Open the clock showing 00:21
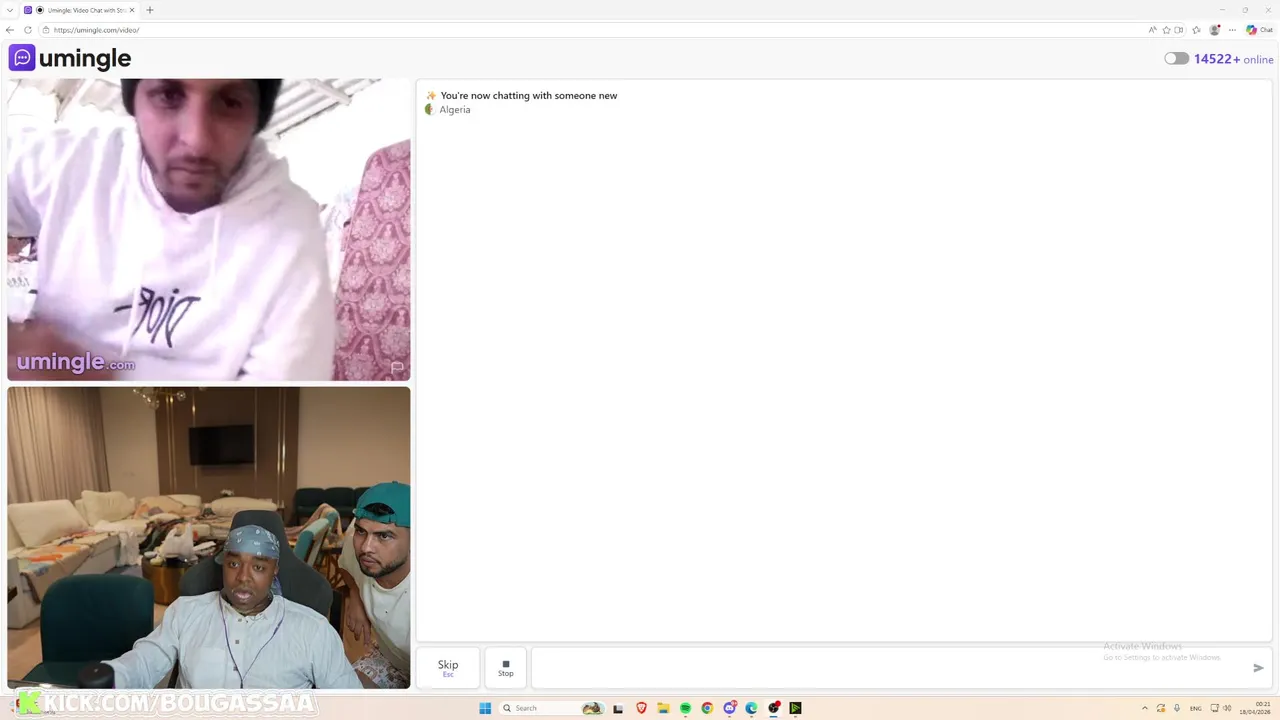Image resolution: width=1280 pixels, height=720 pixels. (1255, 708)
